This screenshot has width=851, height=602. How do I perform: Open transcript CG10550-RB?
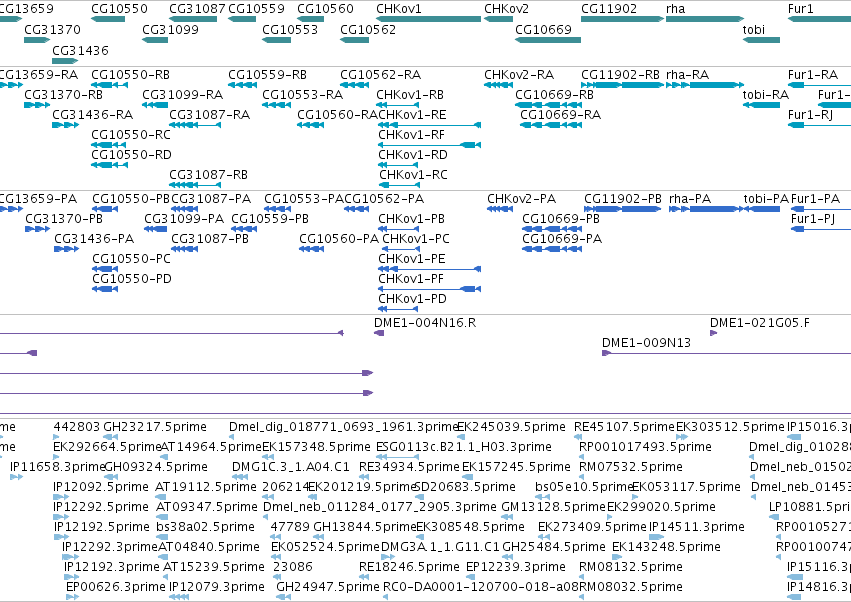[x=130, y=74]
